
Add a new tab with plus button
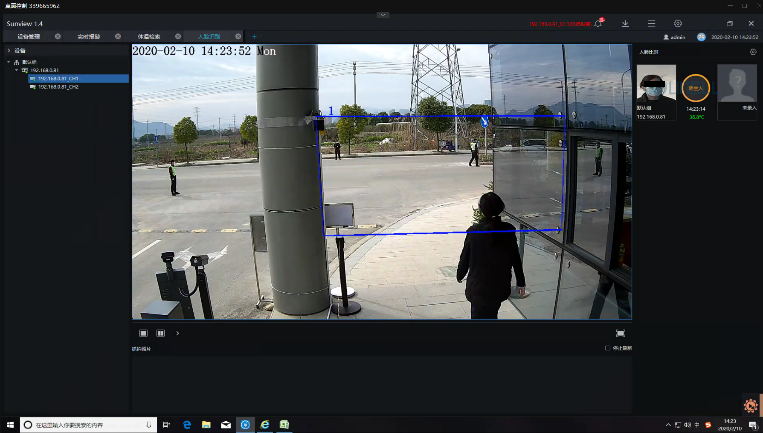point(254,37)
